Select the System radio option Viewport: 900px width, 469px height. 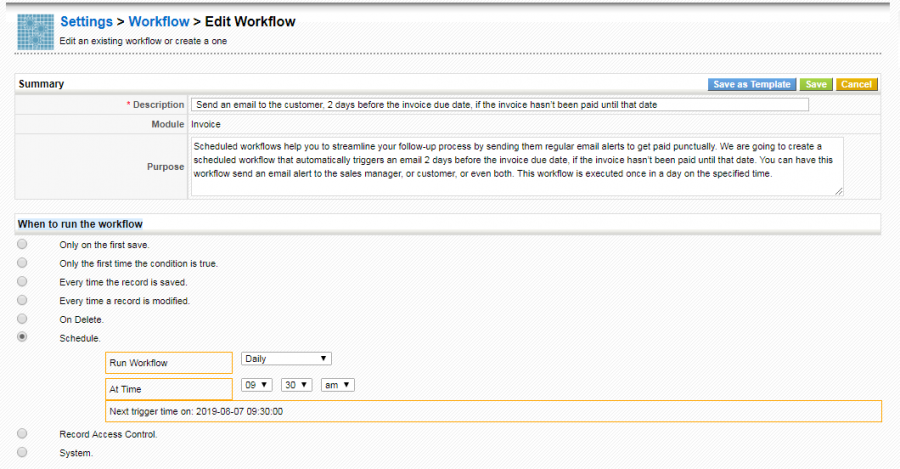pyautogui.click(x=22, y=453)
